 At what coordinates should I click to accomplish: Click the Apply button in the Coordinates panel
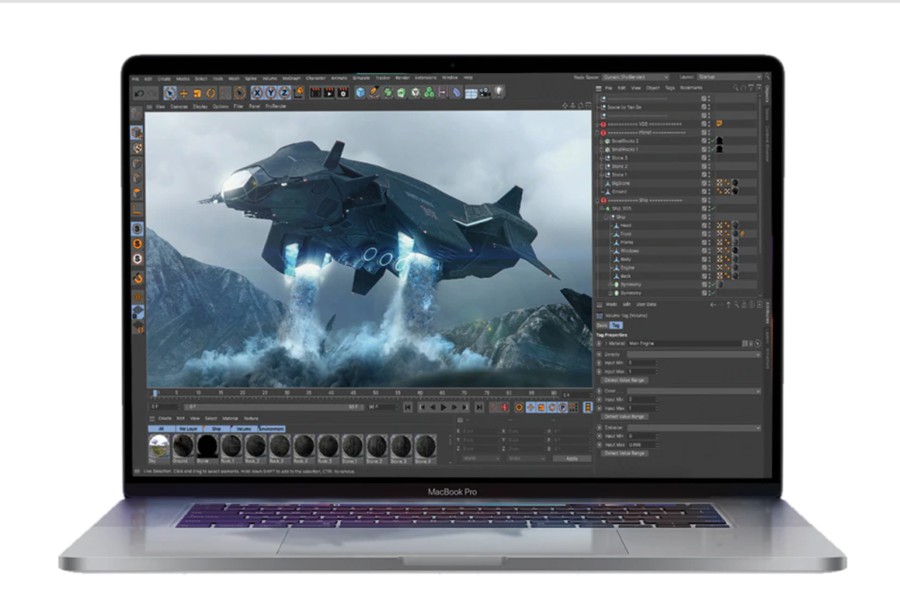(572, 459)
